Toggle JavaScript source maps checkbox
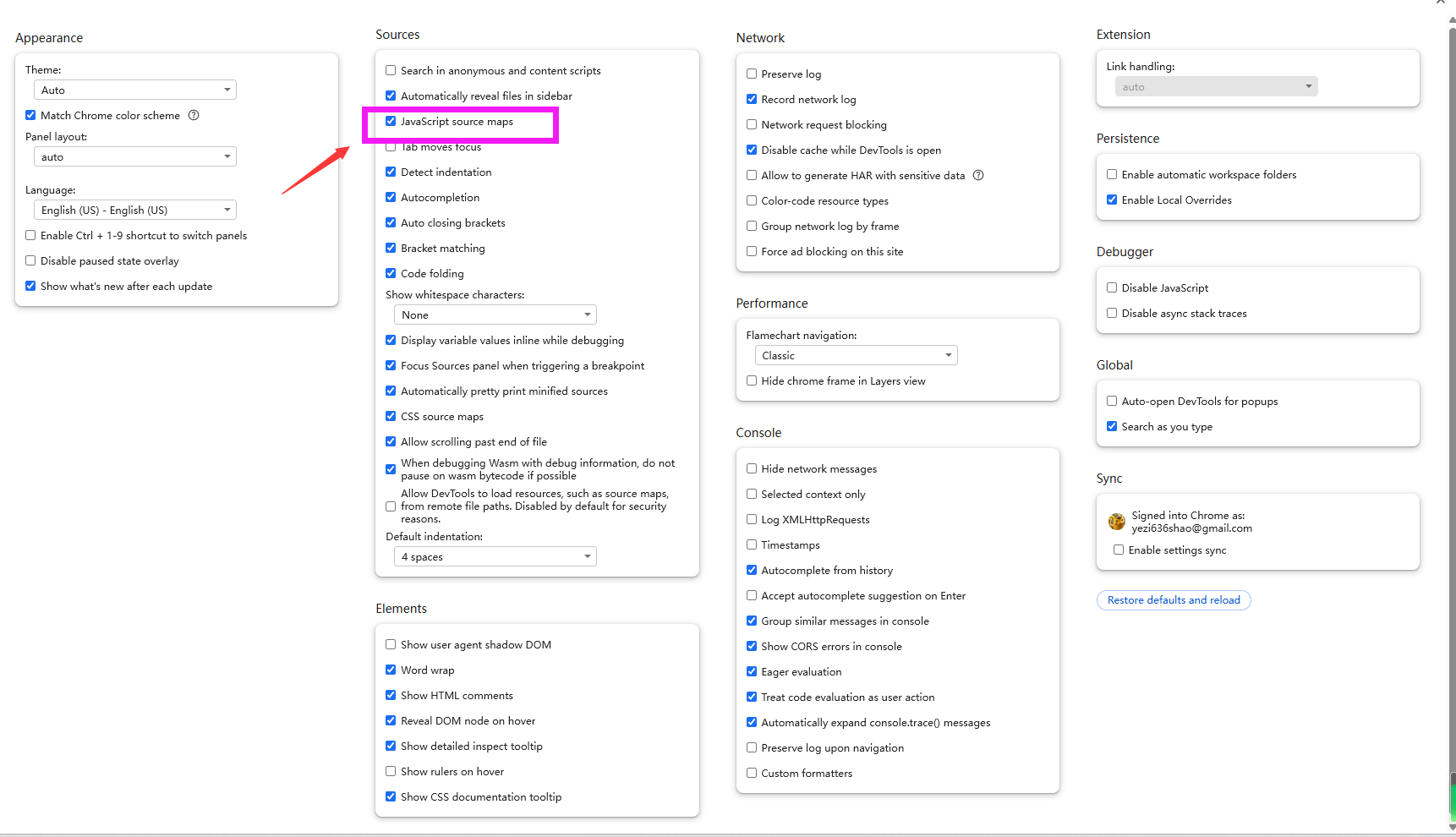 391,122
